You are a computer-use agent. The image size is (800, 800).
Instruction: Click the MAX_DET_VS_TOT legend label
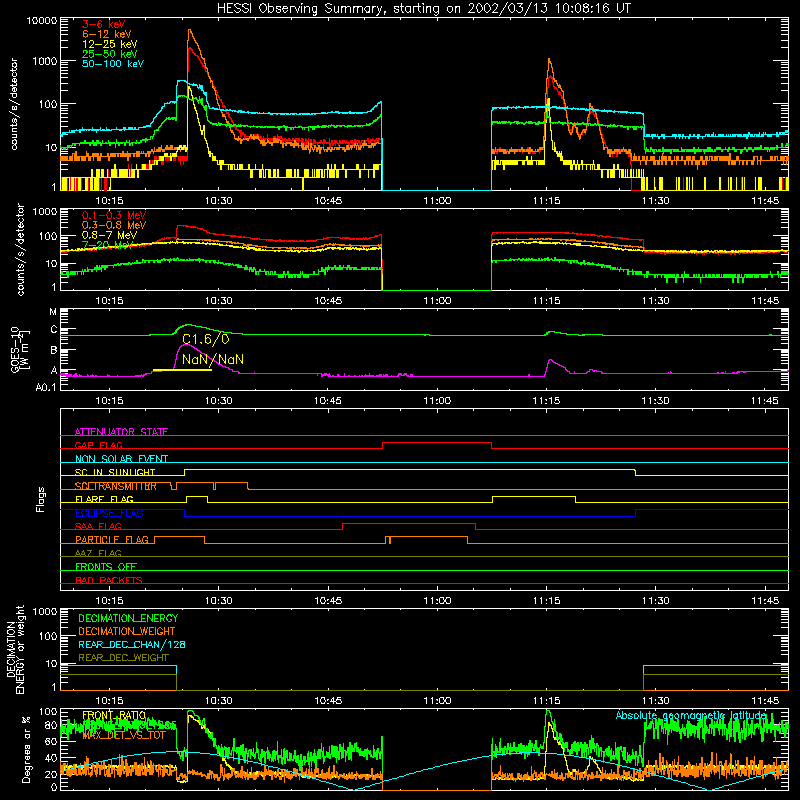coord(124,735)
